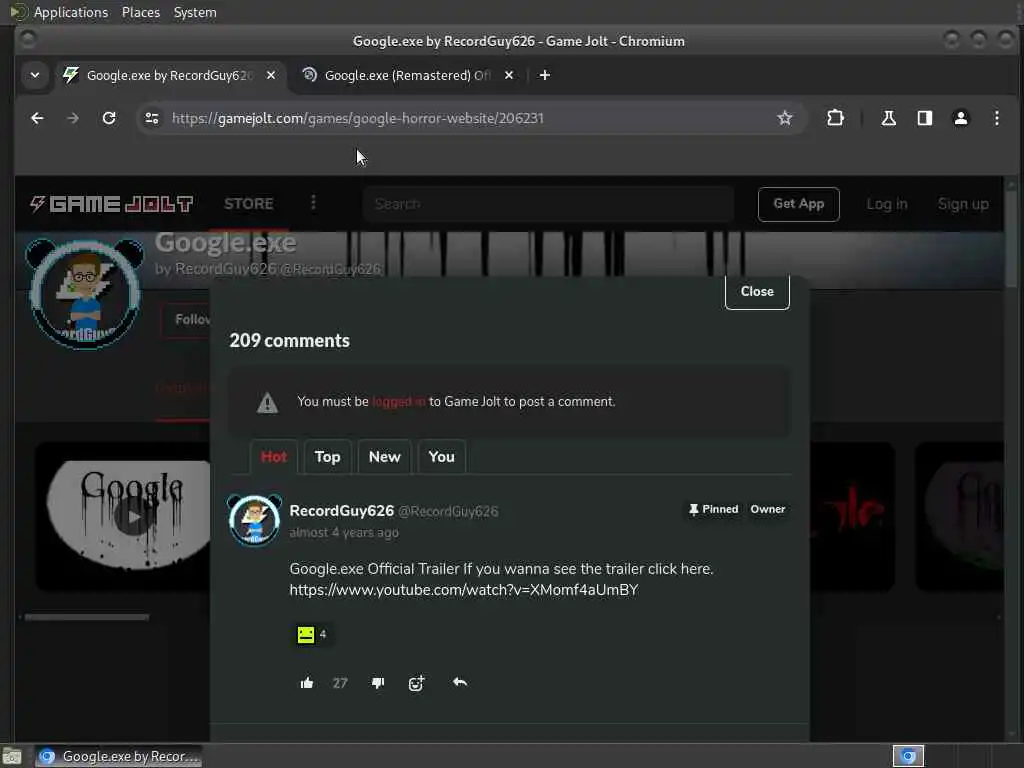Viewport: 1024px width, 768px height.
Task: Open the System menu
Action: (x=195, y=12)
